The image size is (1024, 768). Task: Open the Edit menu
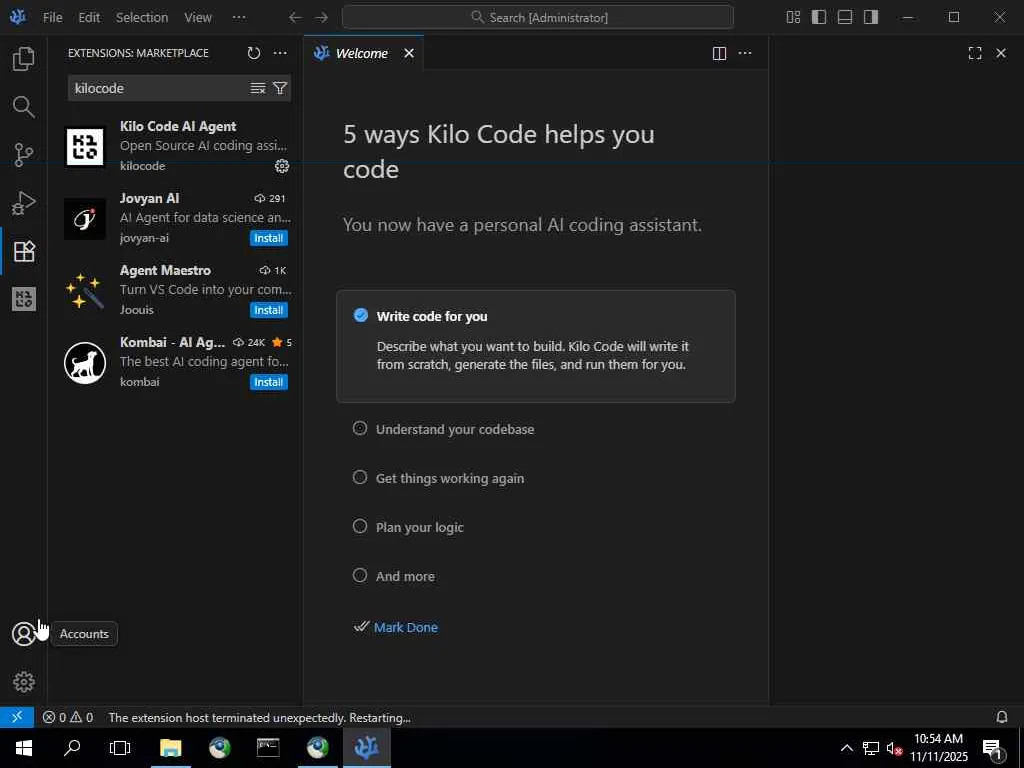pos(89,18)
